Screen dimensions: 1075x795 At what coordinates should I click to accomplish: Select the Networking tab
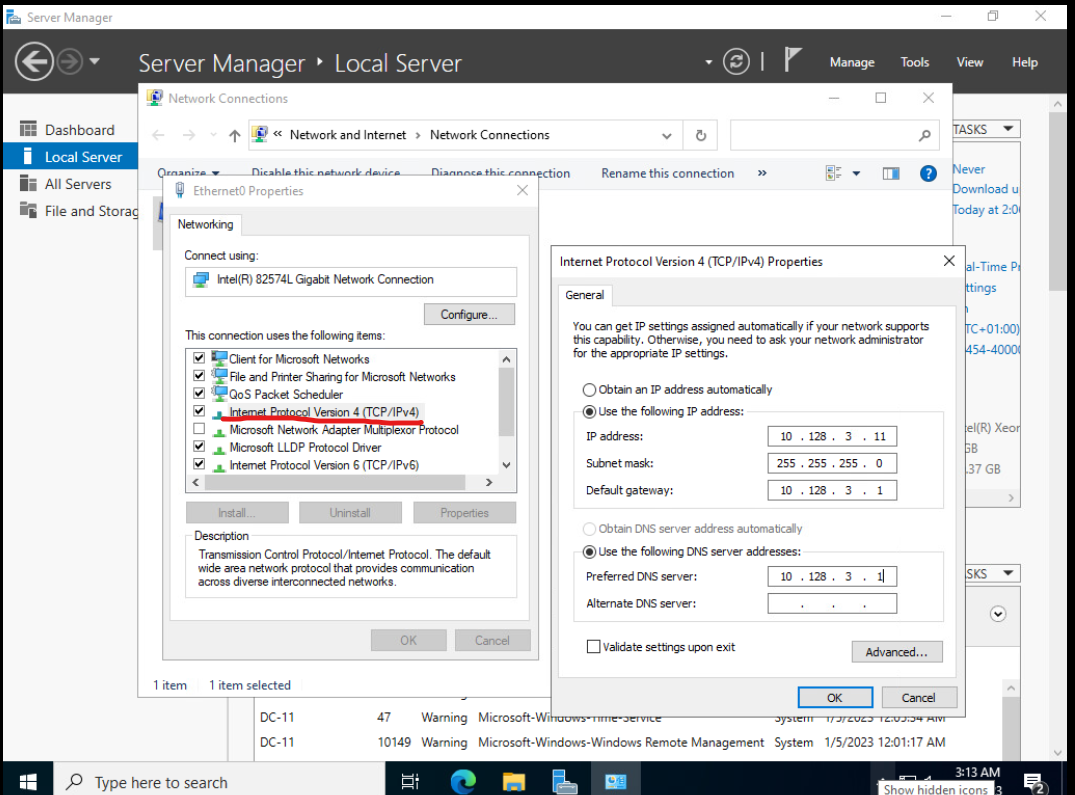point(206,224)
